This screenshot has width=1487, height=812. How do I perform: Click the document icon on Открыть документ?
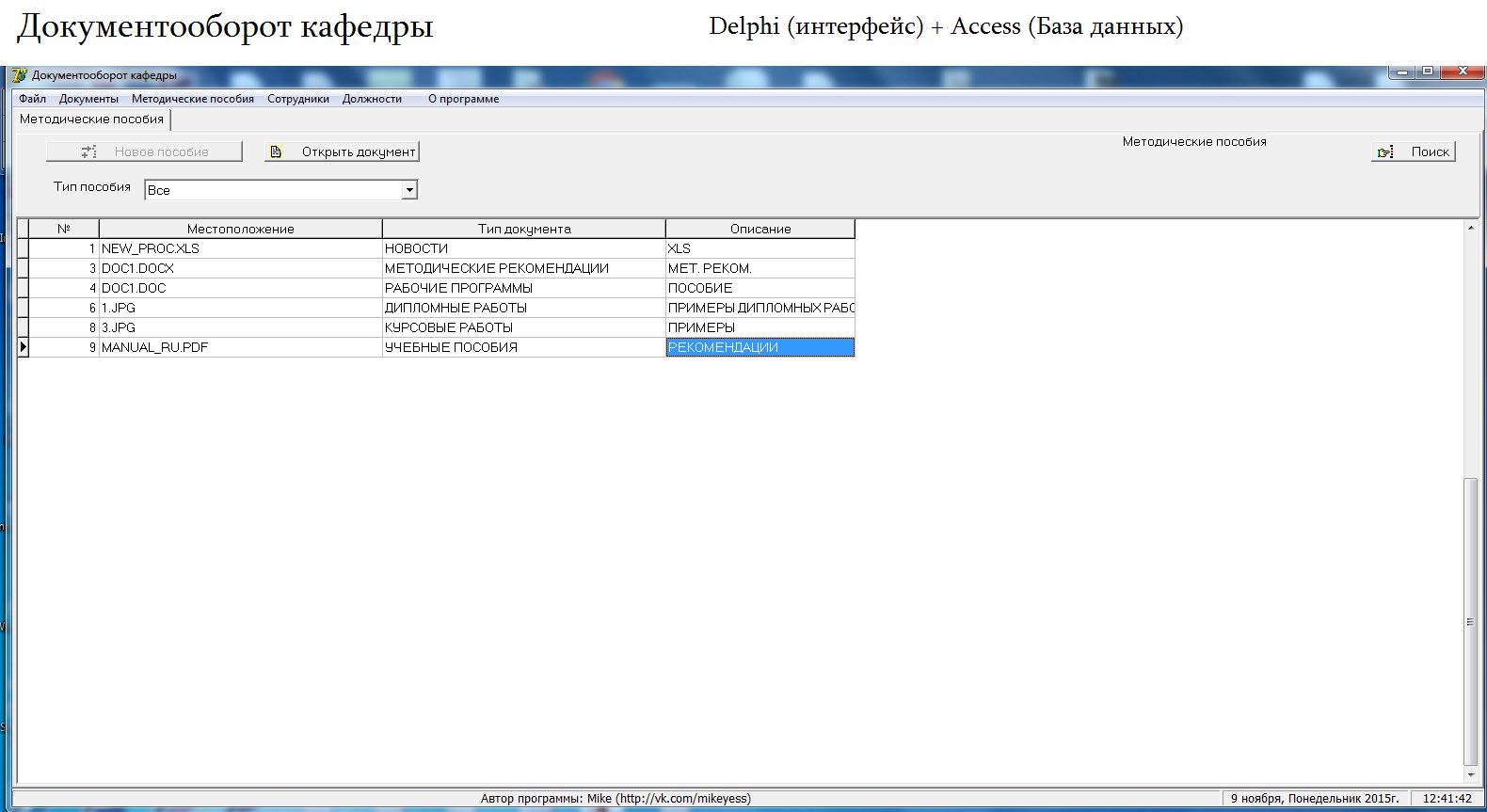pyautogui.click(x=276, y=151)
